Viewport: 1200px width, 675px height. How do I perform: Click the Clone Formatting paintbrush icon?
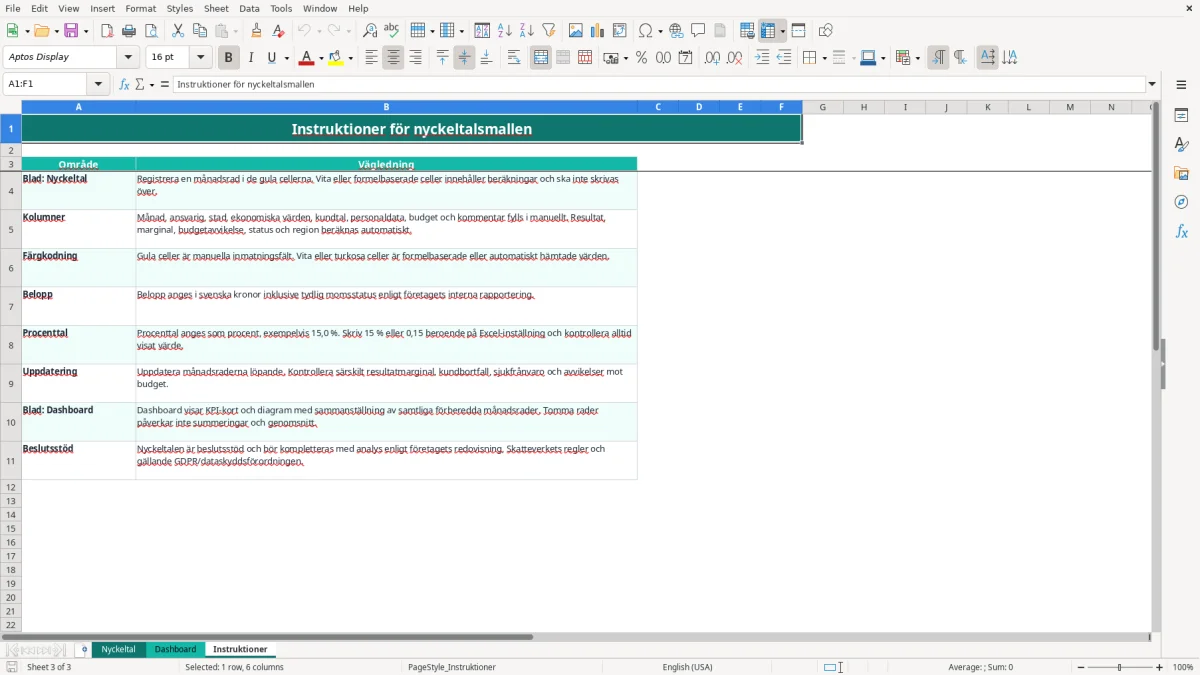pyautogui.click(x=256, y=31)
